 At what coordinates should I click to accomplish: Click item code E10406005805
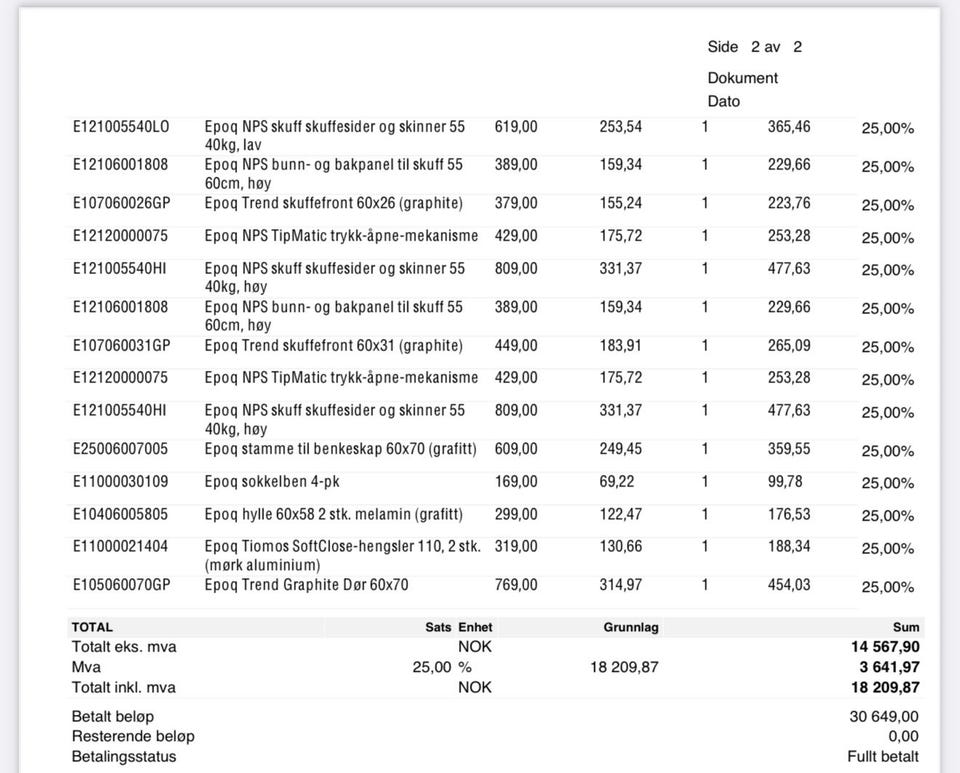point(120,514)
